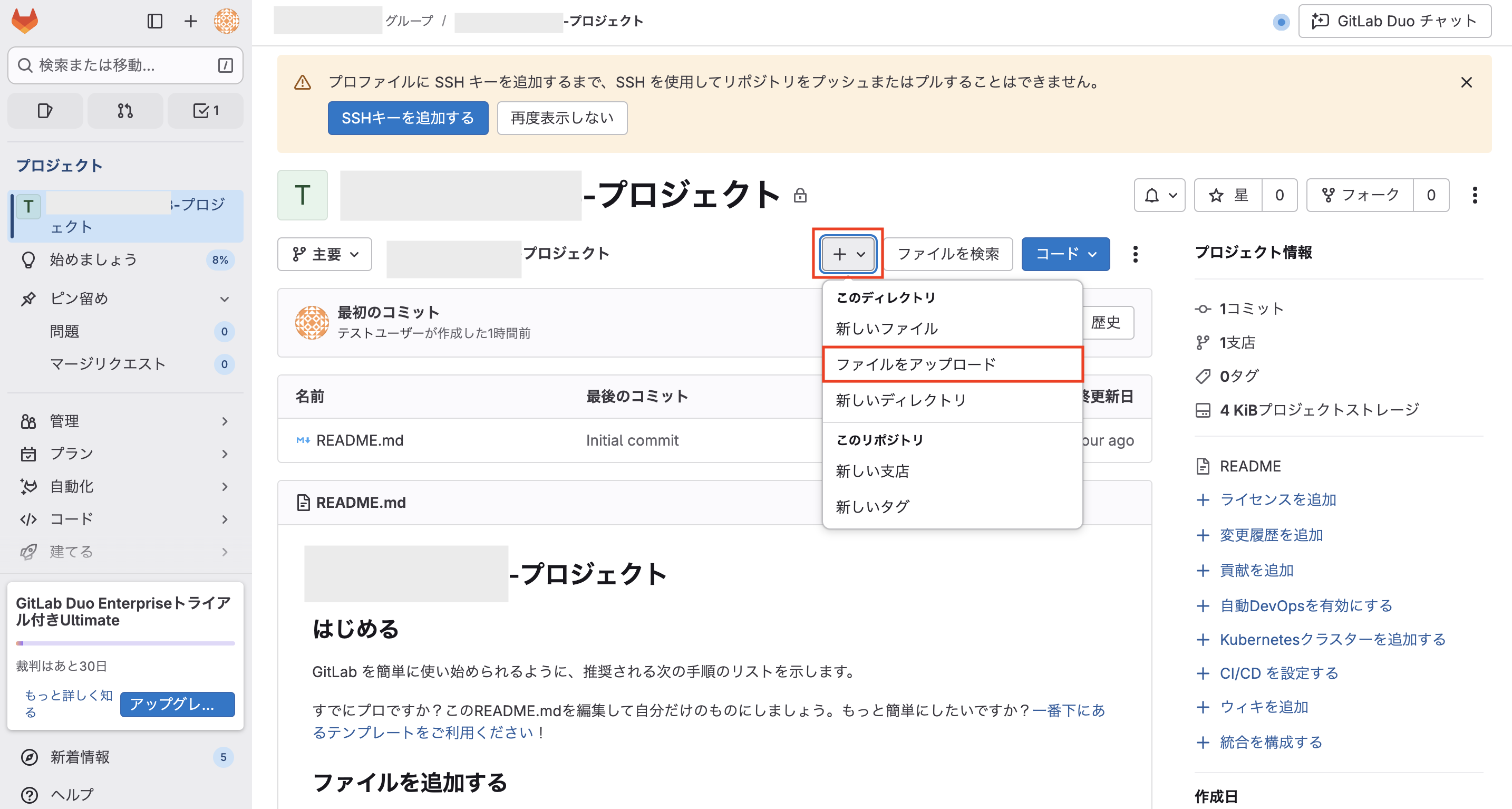This screenshot has height=809, width=1512.
Task: Select 新しいタグ menu item
Action: coord(952,507)
